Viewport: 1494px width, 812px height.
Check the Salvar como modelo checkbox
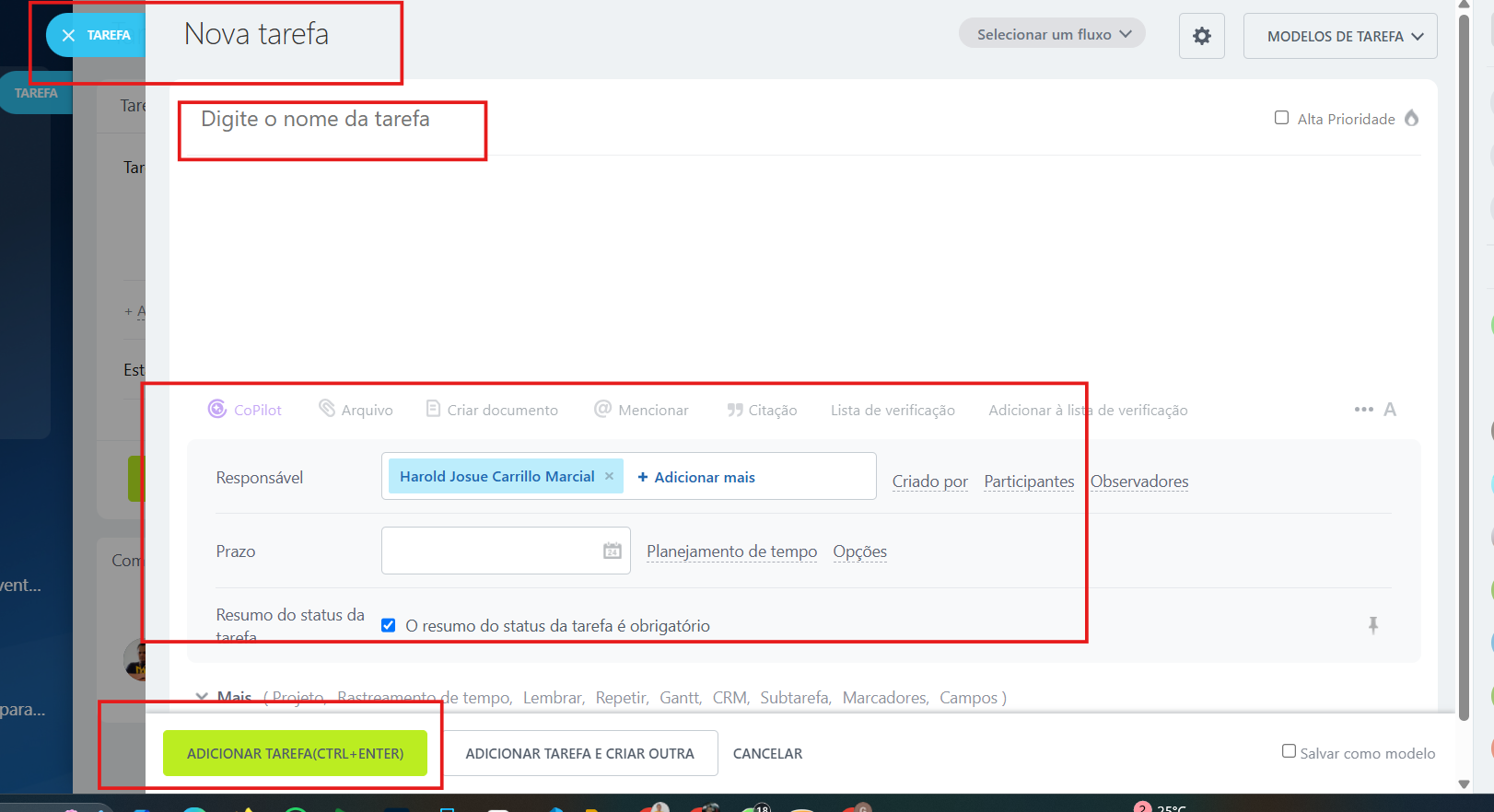point(1289,751)
